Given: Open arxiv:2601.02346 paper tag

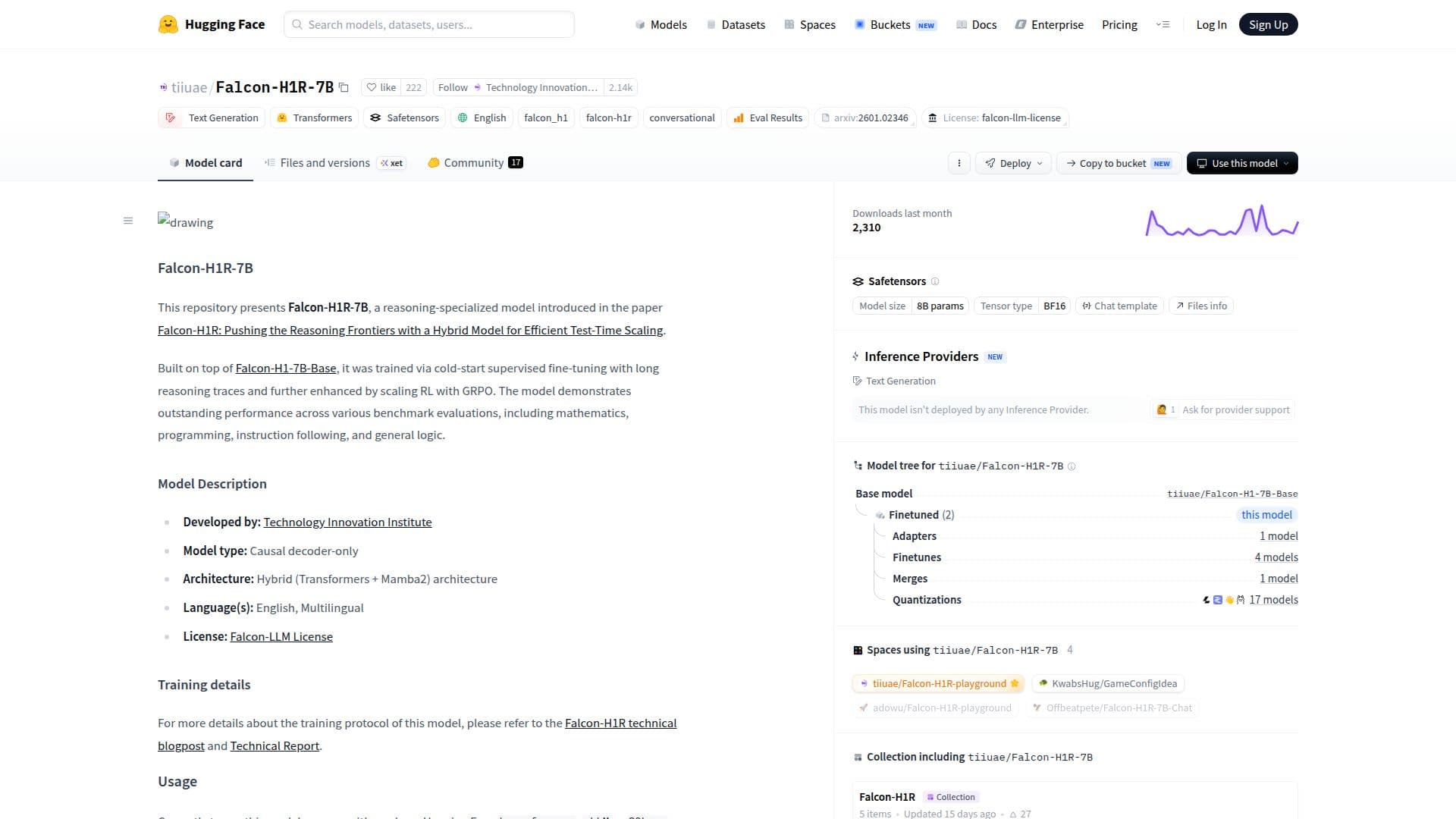Looking at the screenshot, I should pyautogui.click(x=865, y=118).
